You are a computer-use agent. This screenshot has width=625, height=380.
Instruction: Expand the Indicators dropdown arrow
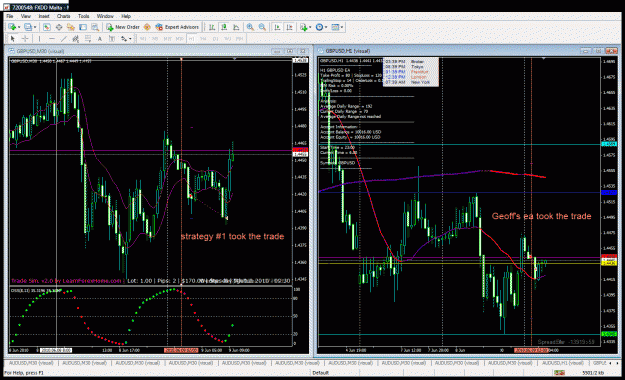point(310,28)
